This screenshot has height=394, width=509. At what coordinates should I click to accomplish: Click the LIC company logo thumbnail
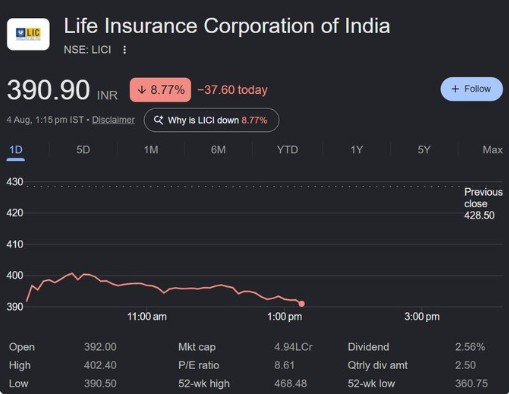tap(28, 34)
